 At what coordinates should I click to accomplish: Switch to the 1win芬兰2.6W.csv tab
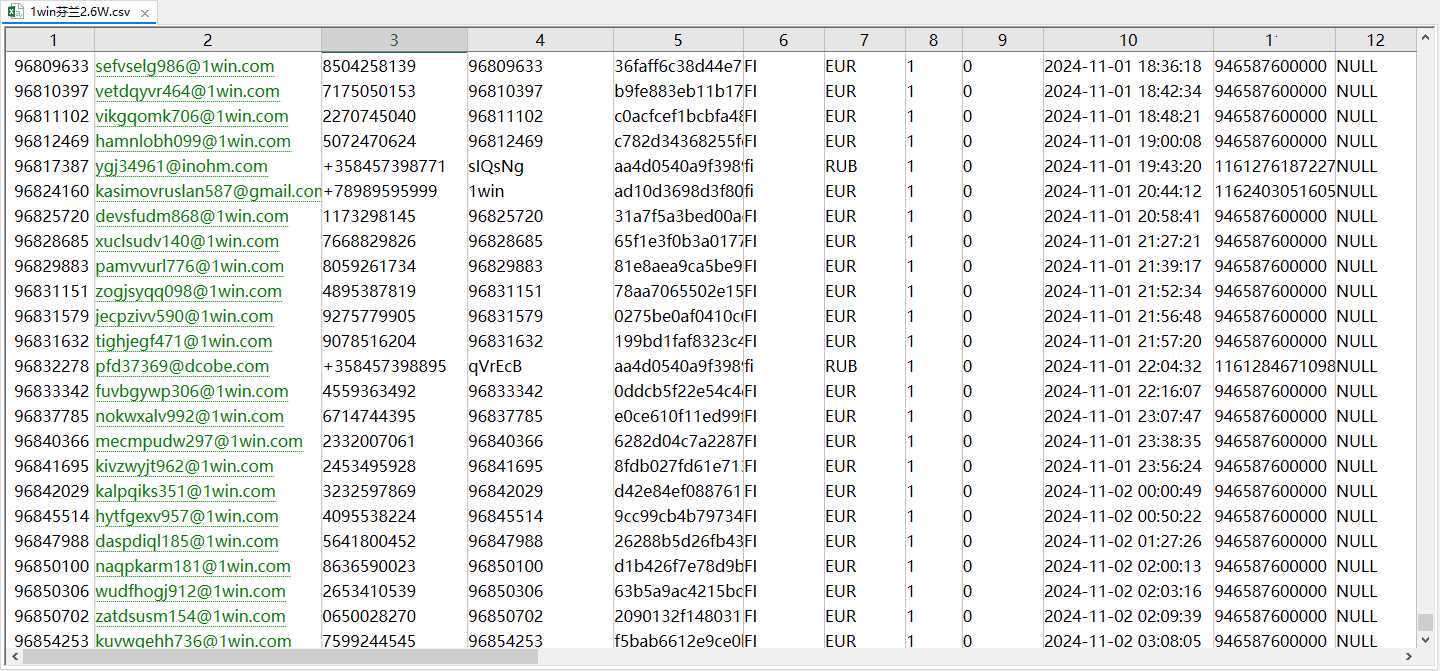(78, 13)
